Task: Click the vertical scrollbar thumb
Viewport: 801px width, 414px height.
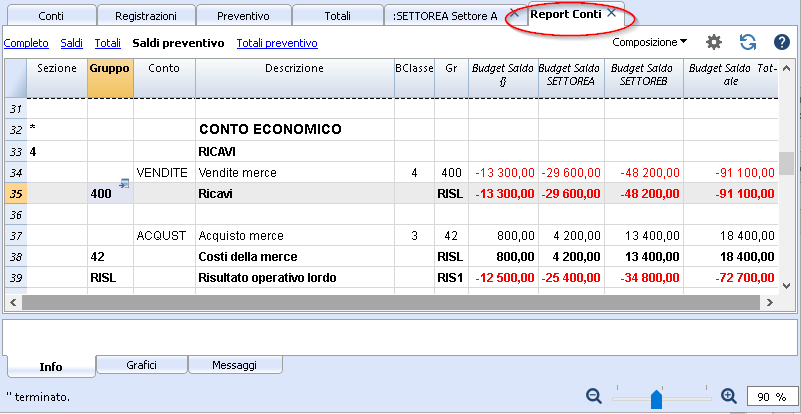Action: pos(787,164)
